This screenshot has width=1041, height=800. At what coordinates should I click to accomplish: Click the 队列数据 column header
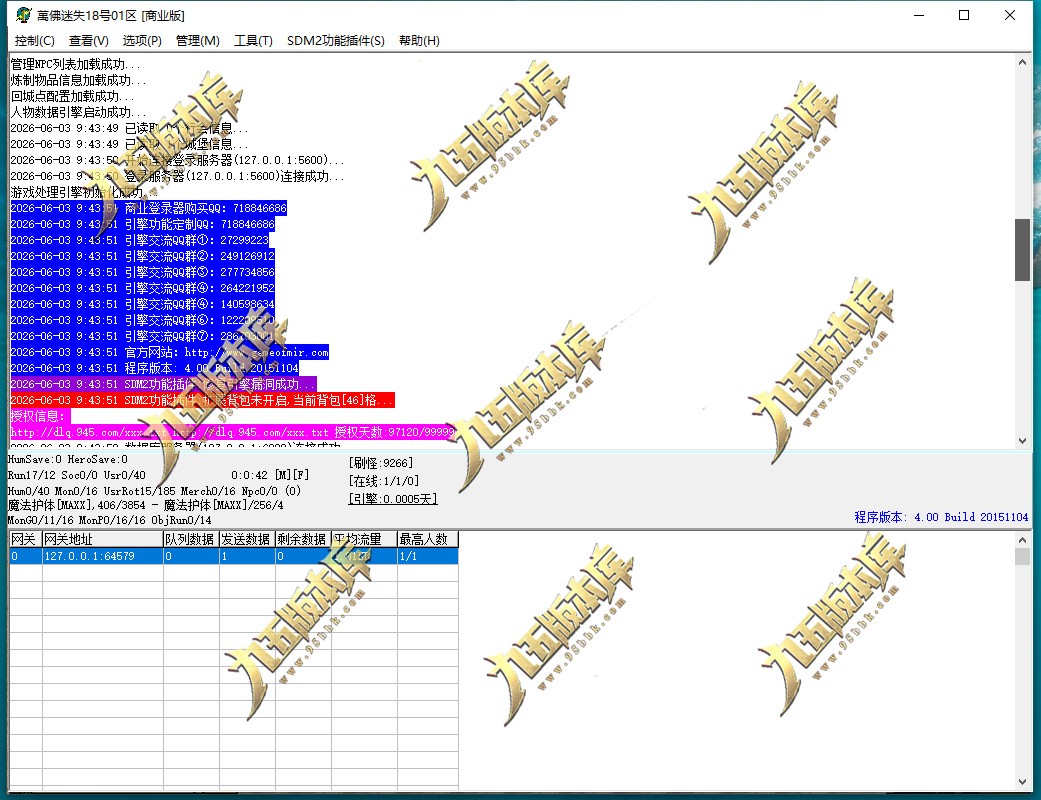click(191, 539)
